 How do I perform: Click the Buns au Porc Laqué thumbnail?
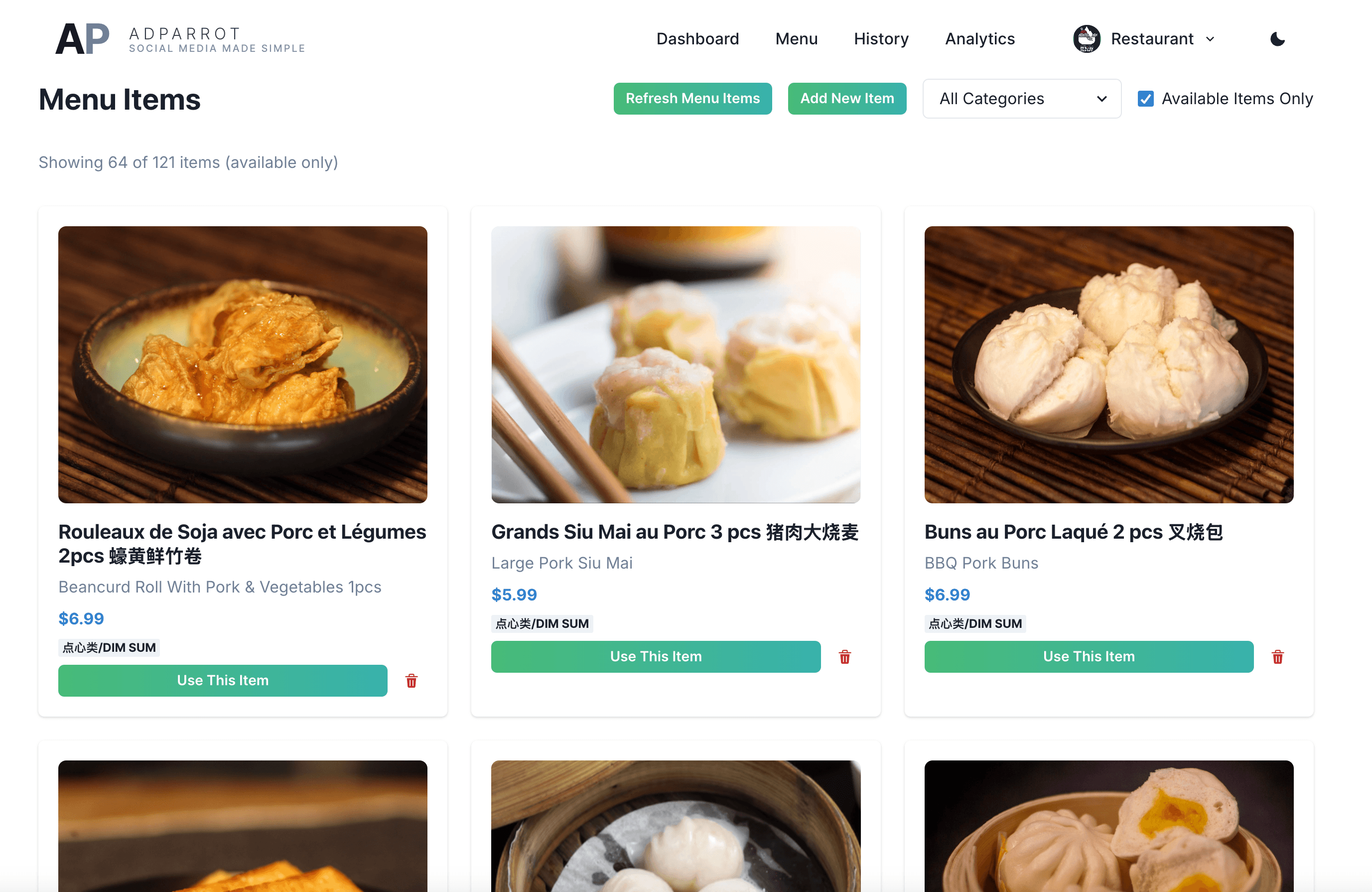click(x=1108, y=364)
